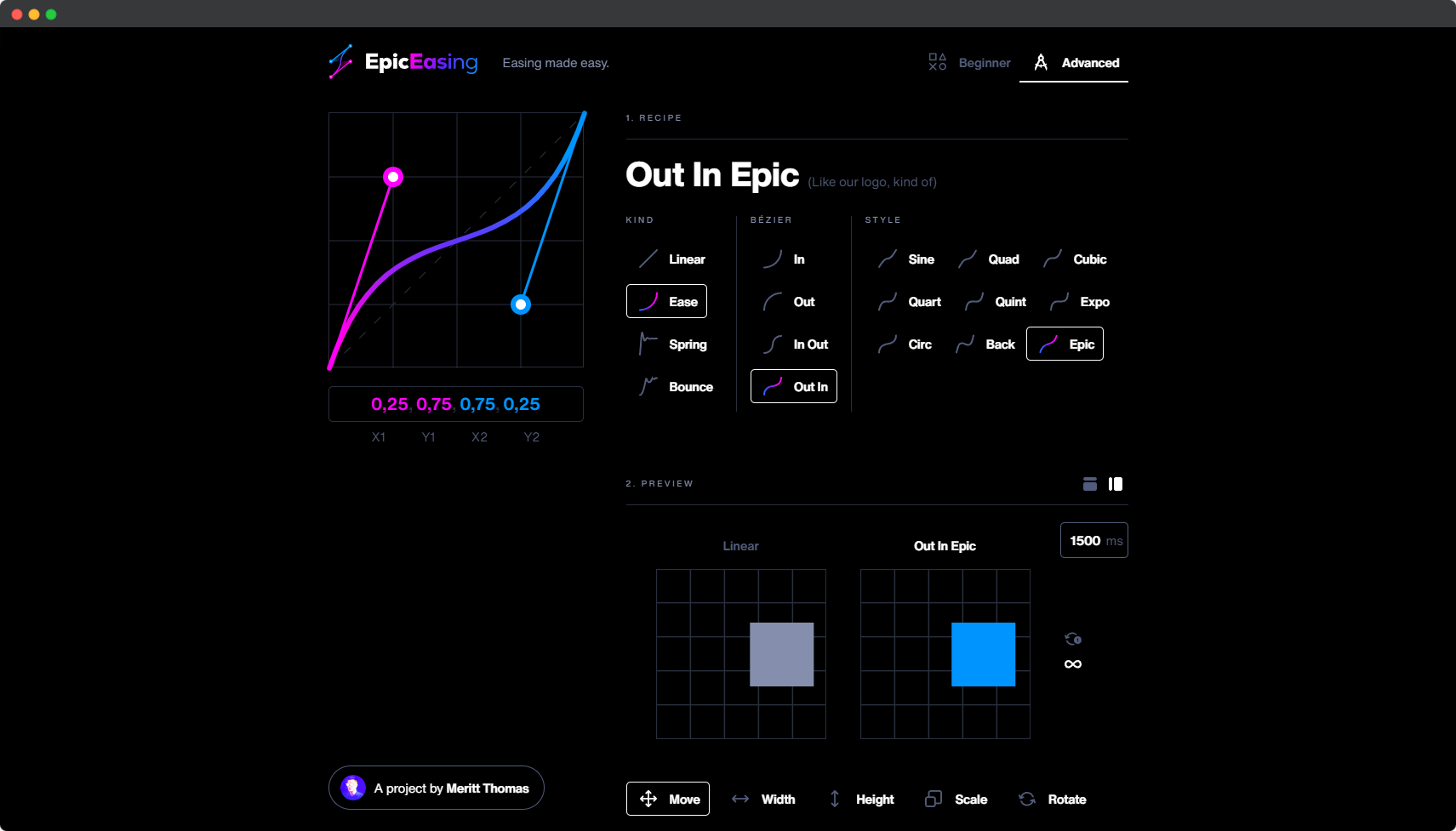
Task: Select the Move preview animation
Action: pos(668,799)
